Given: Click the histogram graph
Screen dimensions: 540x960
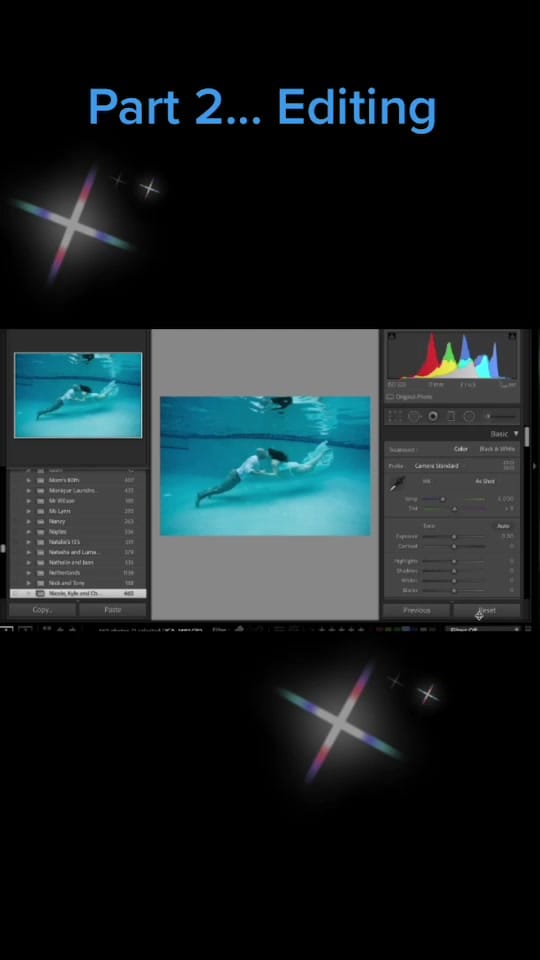Looking at the screenshot, I should [452, 356].
